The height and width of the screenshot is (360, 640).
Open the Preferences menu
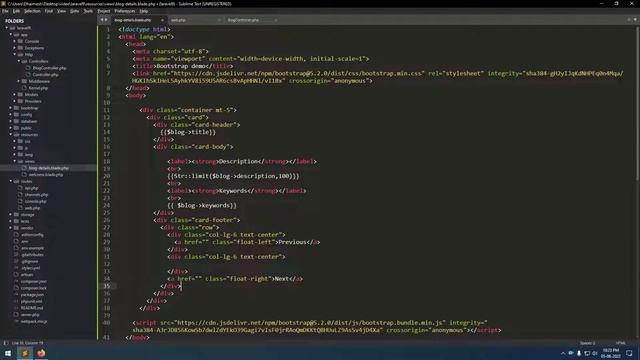tap(124, 11)
